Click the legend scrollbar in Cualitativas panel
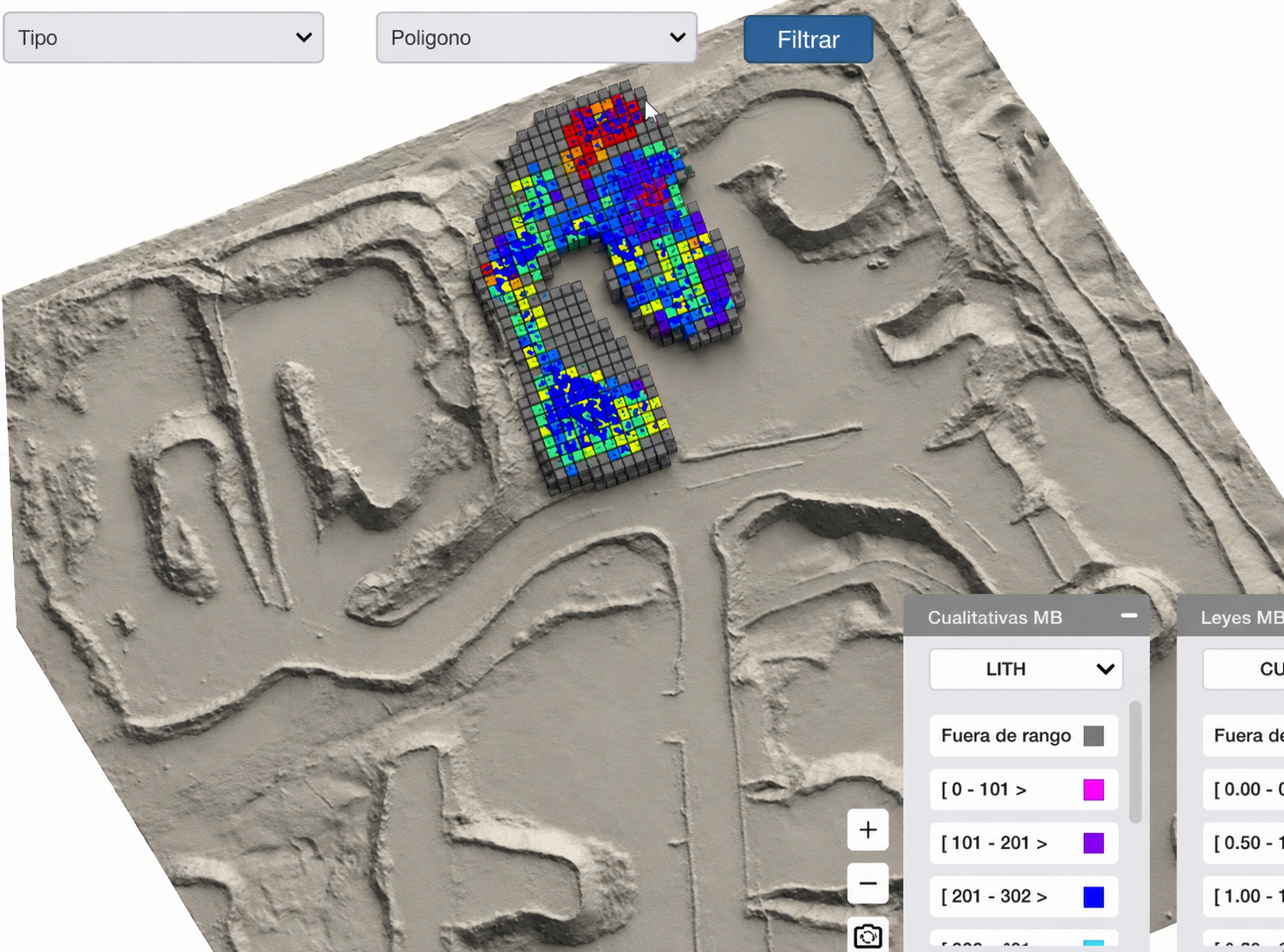This screenshot has width=1284, height=952. point(1136,762)
